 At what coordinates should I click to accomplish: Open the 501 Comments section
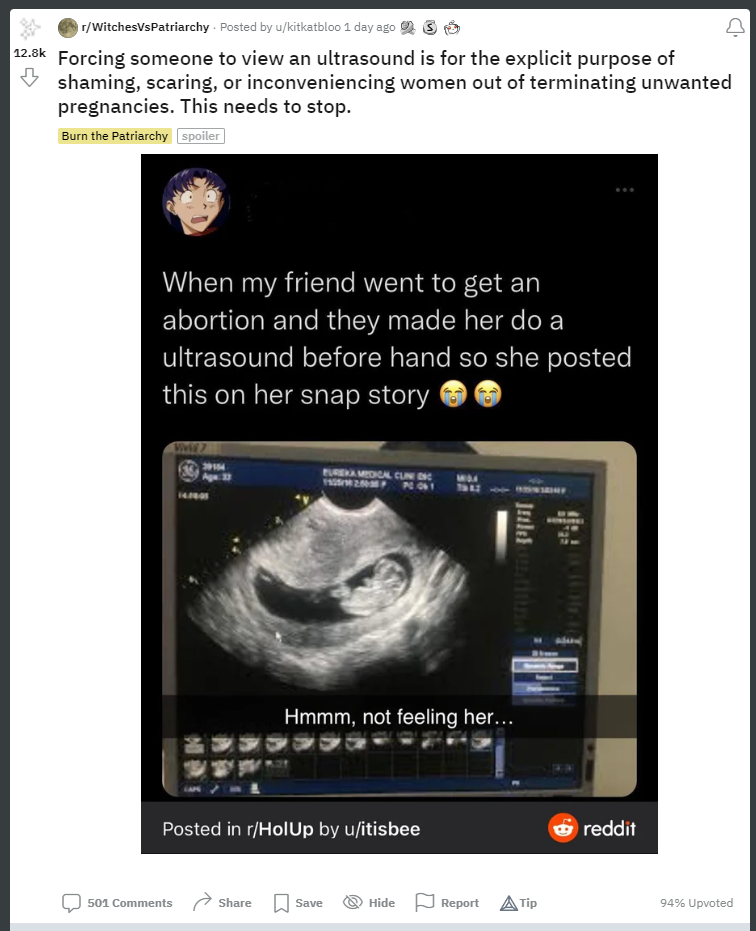[117, 902]
